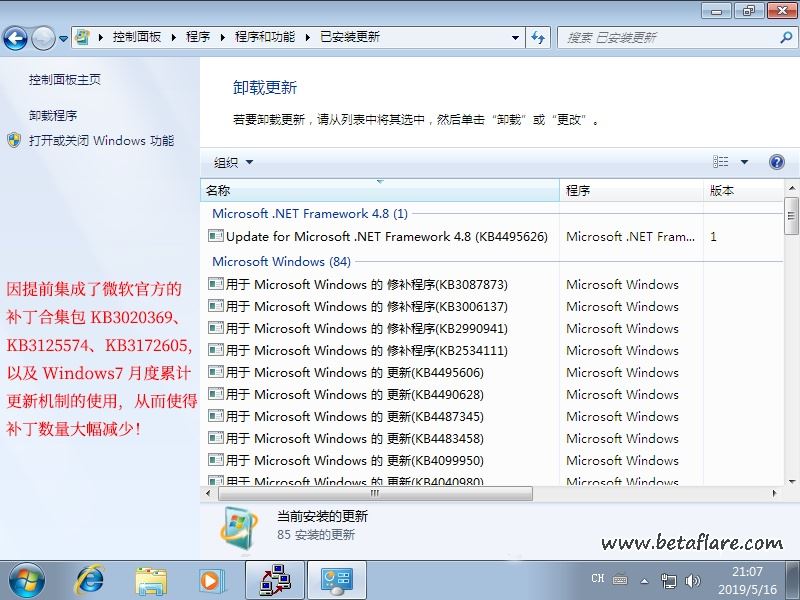The width and height of the screenshot is (800, 600).
Task: Open 打开或关闭 Windows 功能 link
Action: click(101, 141)
